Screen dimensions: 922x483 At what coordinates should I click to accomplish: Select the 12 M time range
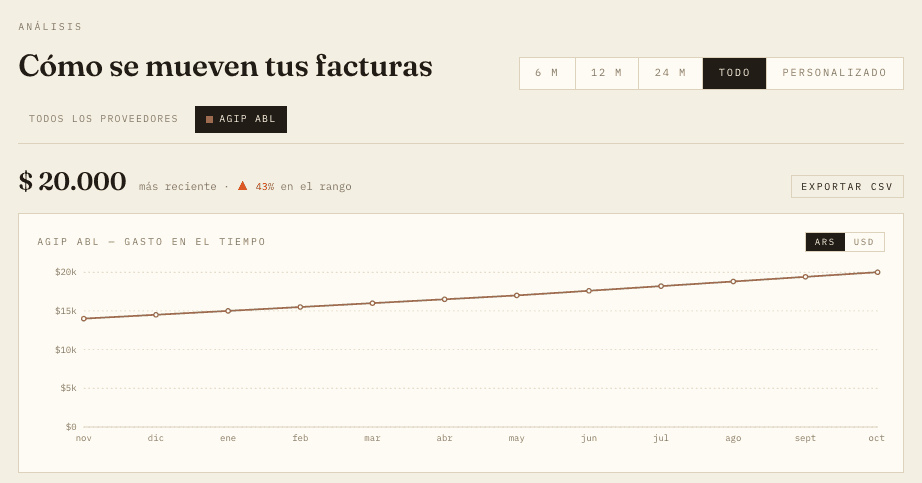[607, 73]
